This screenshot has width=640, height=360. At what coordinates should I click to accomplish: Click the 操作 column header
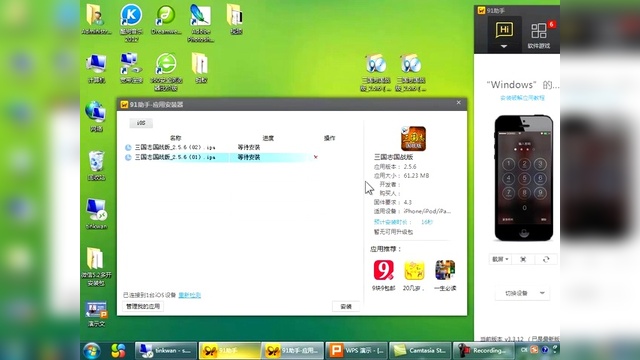pyautogui.click(x=329, y=138)
